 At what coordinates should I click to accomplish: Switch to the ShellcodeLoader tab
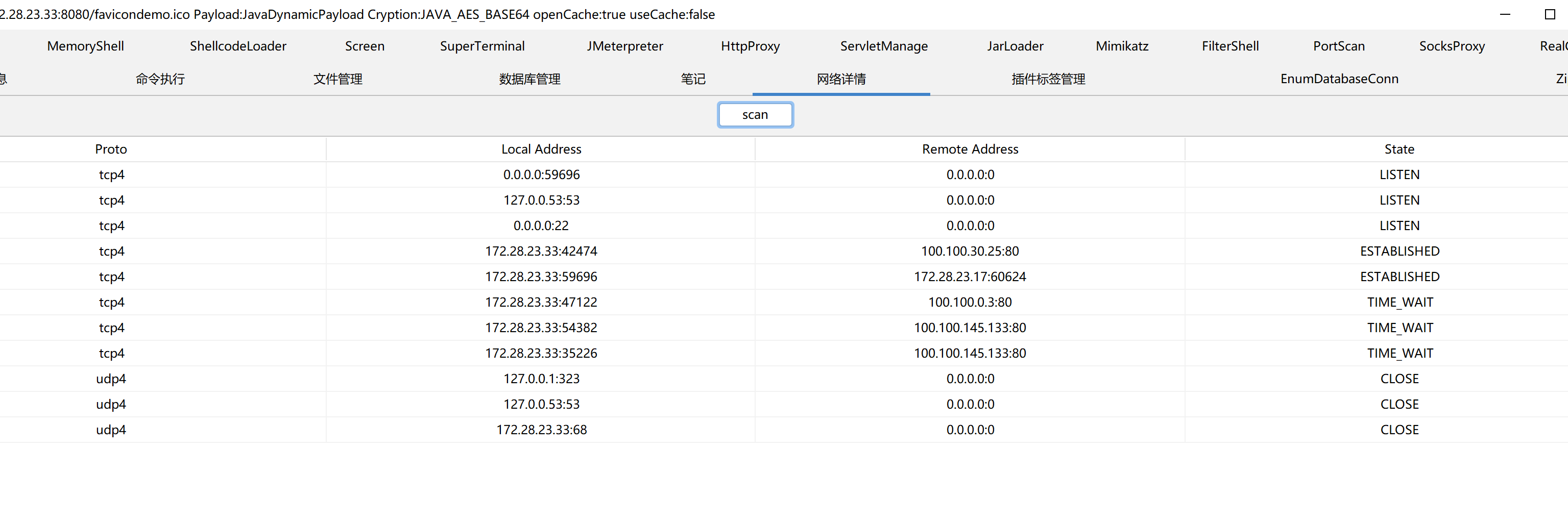point(237,46)
